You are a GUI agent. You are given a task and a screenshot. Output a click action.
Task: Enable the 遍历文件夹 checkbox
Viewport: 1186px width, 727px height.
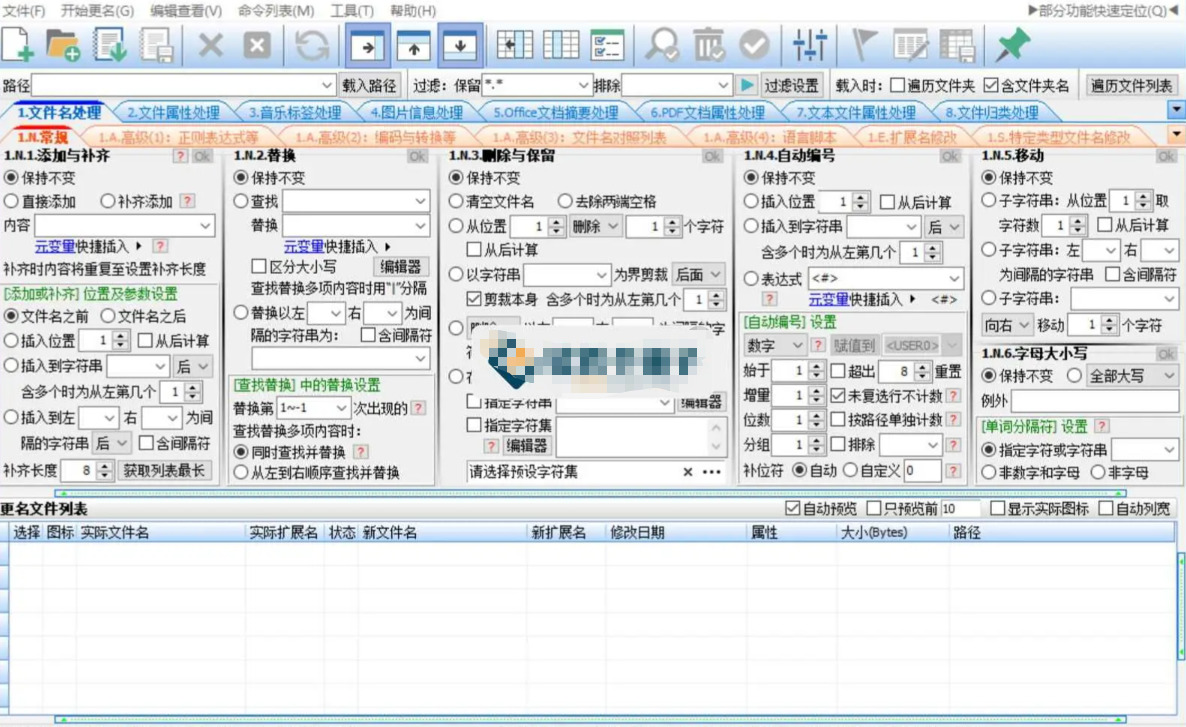tap(897, 85)
